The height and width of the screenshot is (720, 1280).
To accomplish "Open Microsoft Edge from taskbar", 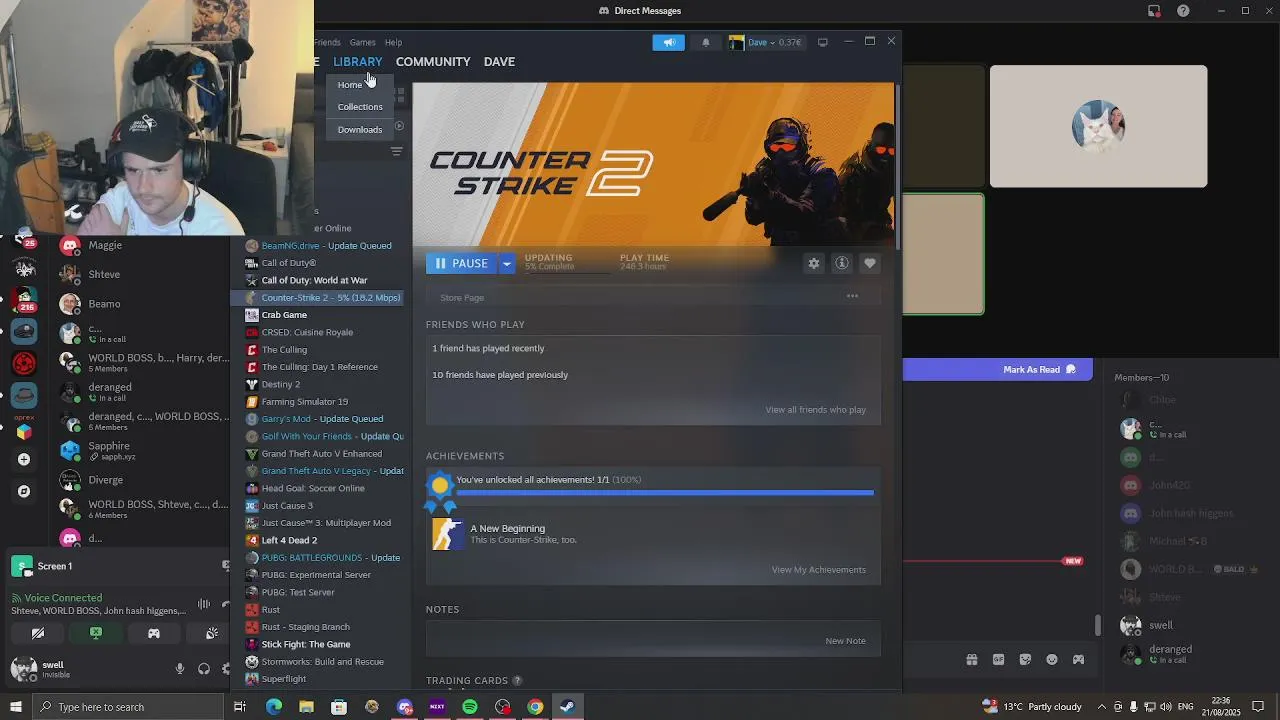I will (x=273, y=707).
